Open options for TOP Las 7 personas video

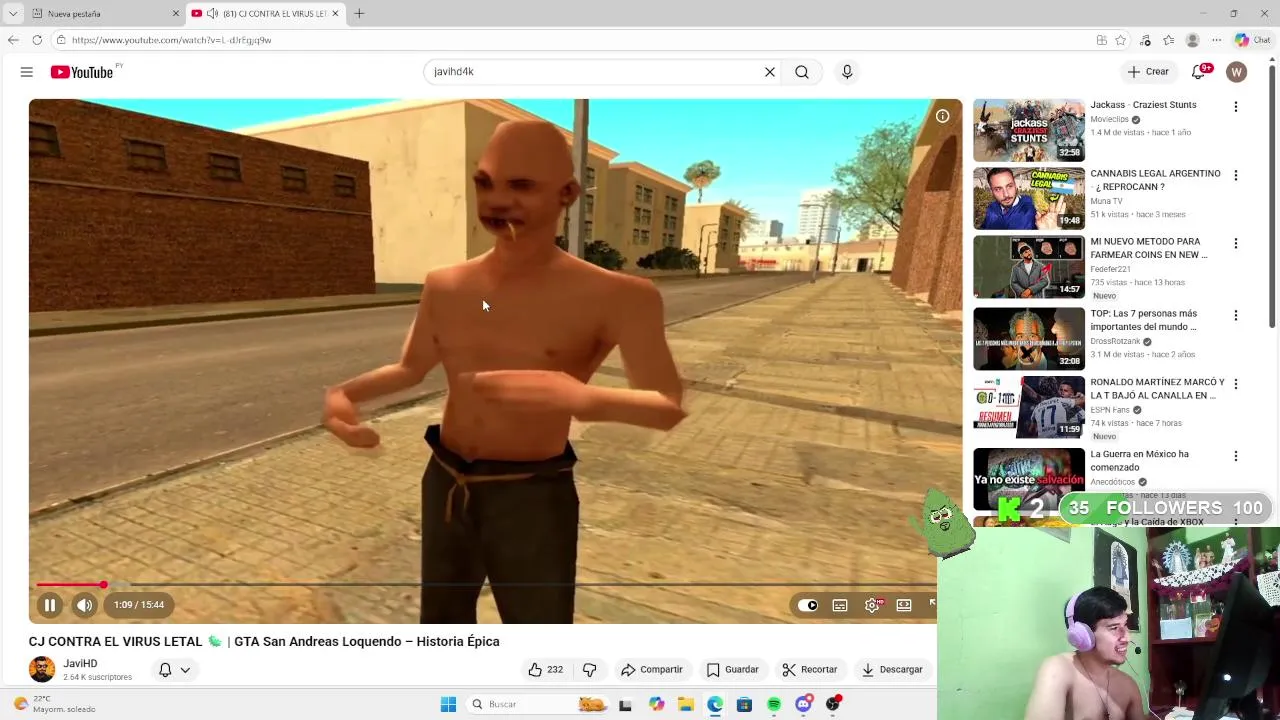pyautogui.click(x=1236, y=315)
